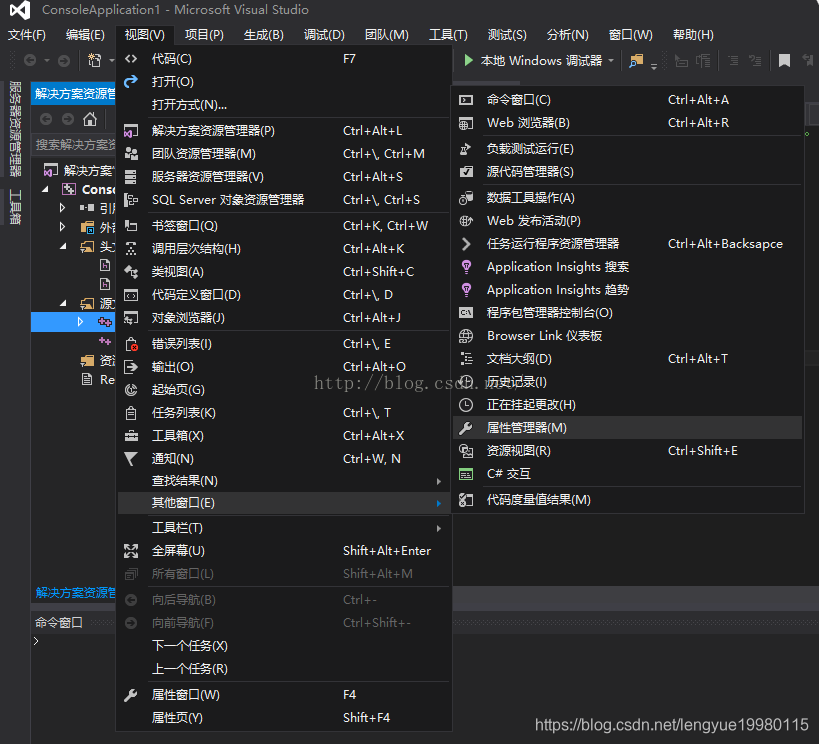Choose 打开方式(N)... menu entry
The width and height of the screenshot is (819, 744).
click(284, 105)
